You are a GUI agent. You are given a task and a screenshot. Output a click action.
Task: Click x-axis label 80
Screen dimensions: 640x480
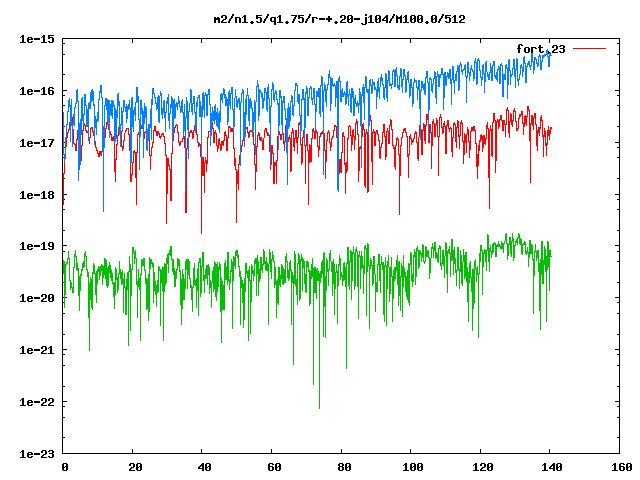coord(344,467)
